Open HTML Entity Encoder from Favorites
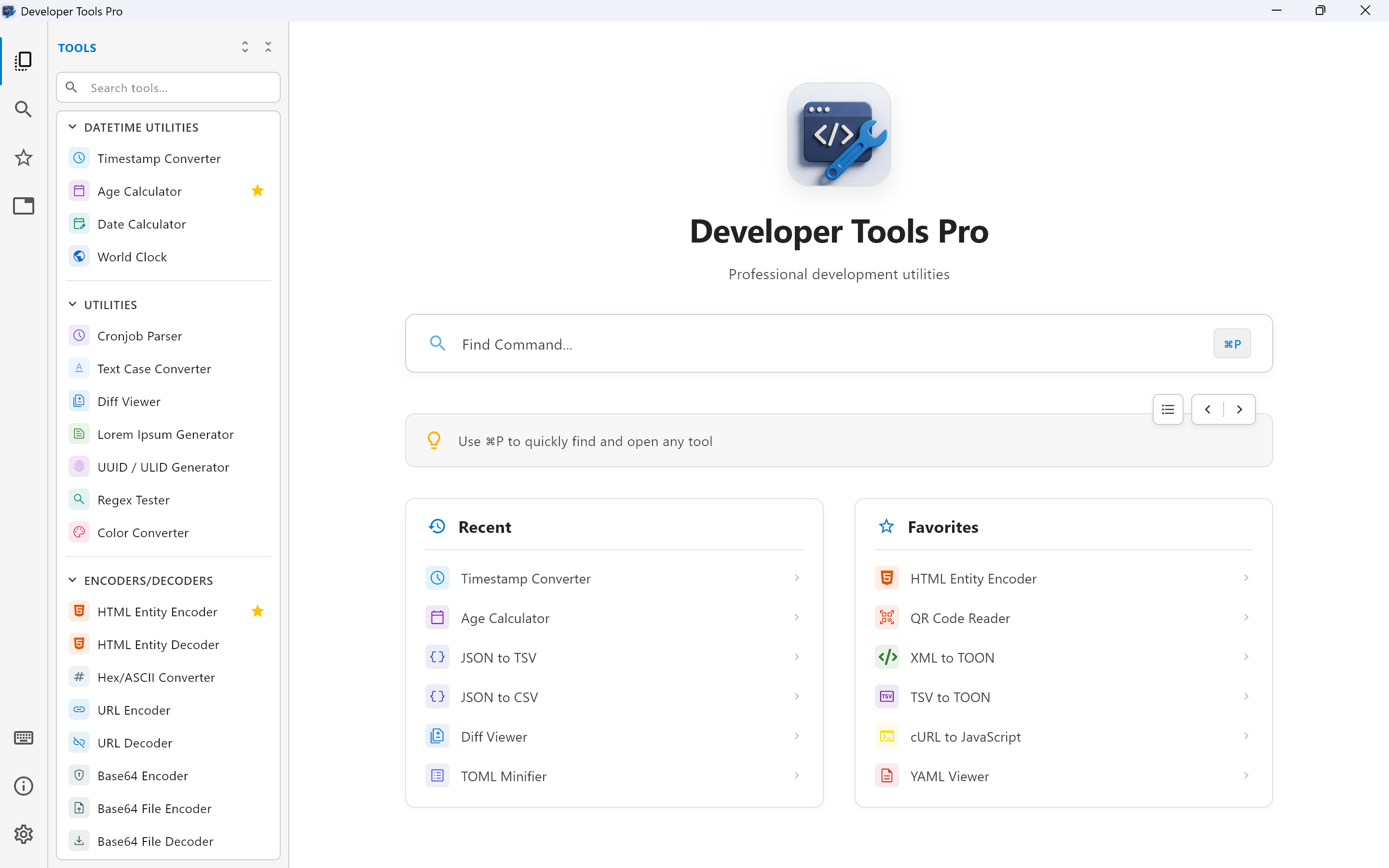The width and height of the screenshot is (1389, 868). pyautogui.click(x=1063, y=578)
